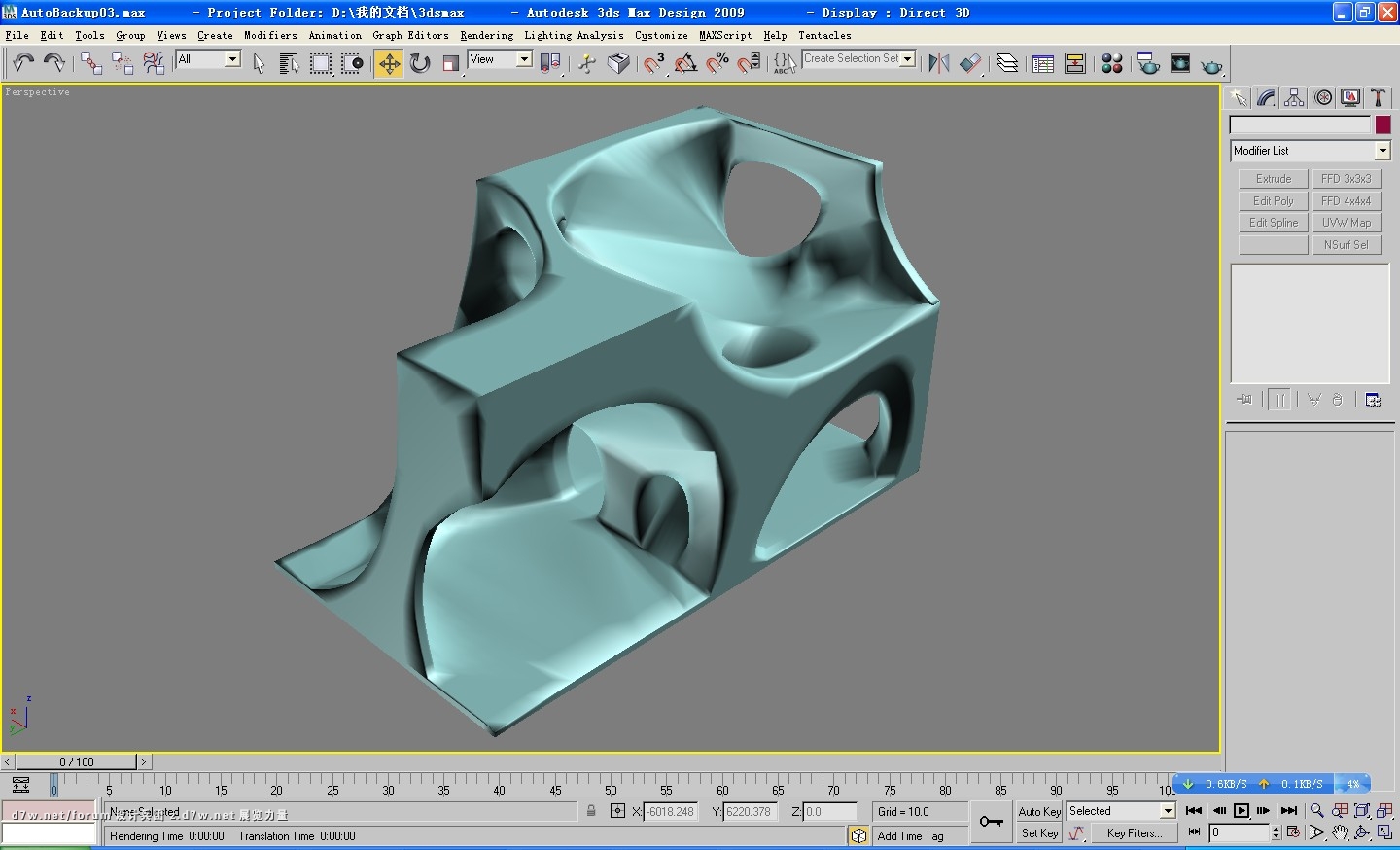Toggle Window/Crossing selection mode

tap(351, 63)
